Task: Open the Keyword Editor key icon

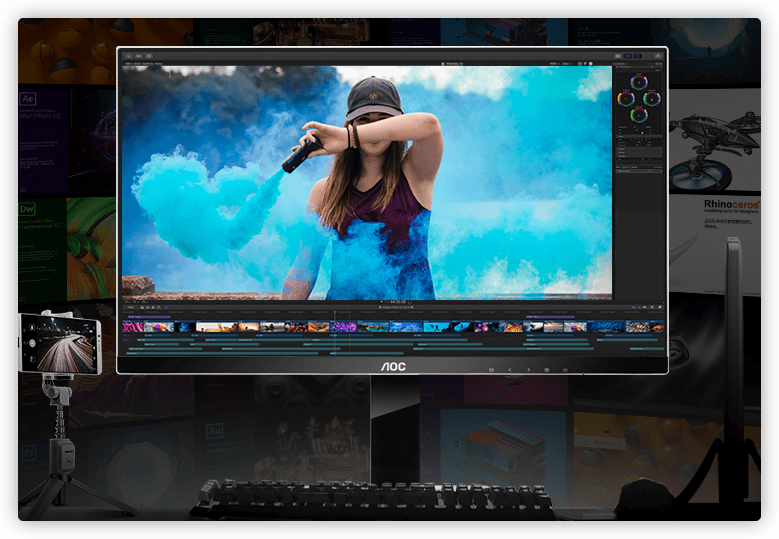Action: (x=139, y=56)
